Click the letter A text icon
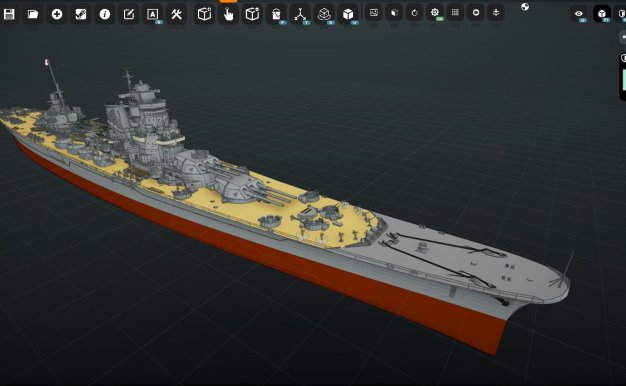626x386 pixels. pyautogui.click(x=153, y=14)
